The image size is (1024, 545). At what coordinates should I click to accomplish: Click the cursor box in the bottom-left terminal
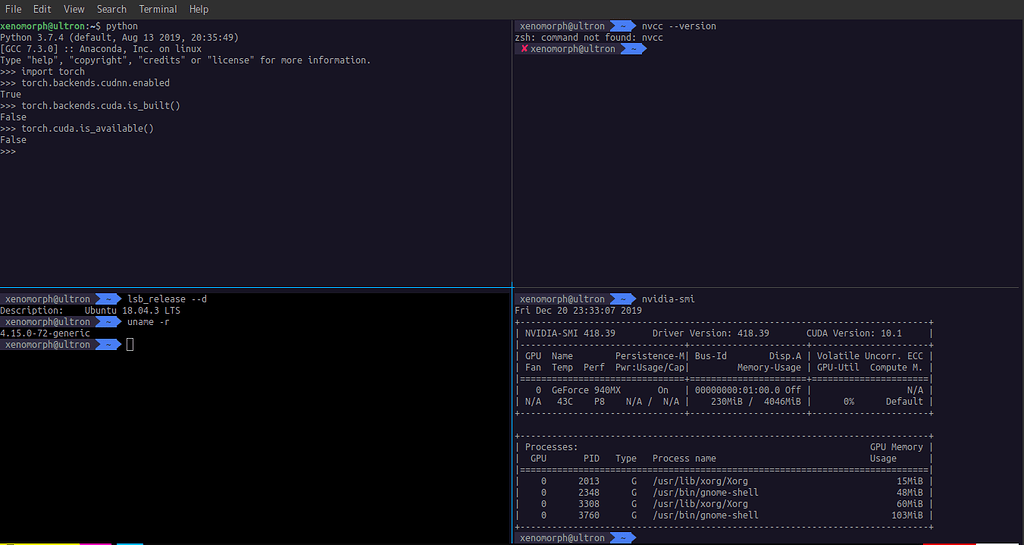click(130, 345)
